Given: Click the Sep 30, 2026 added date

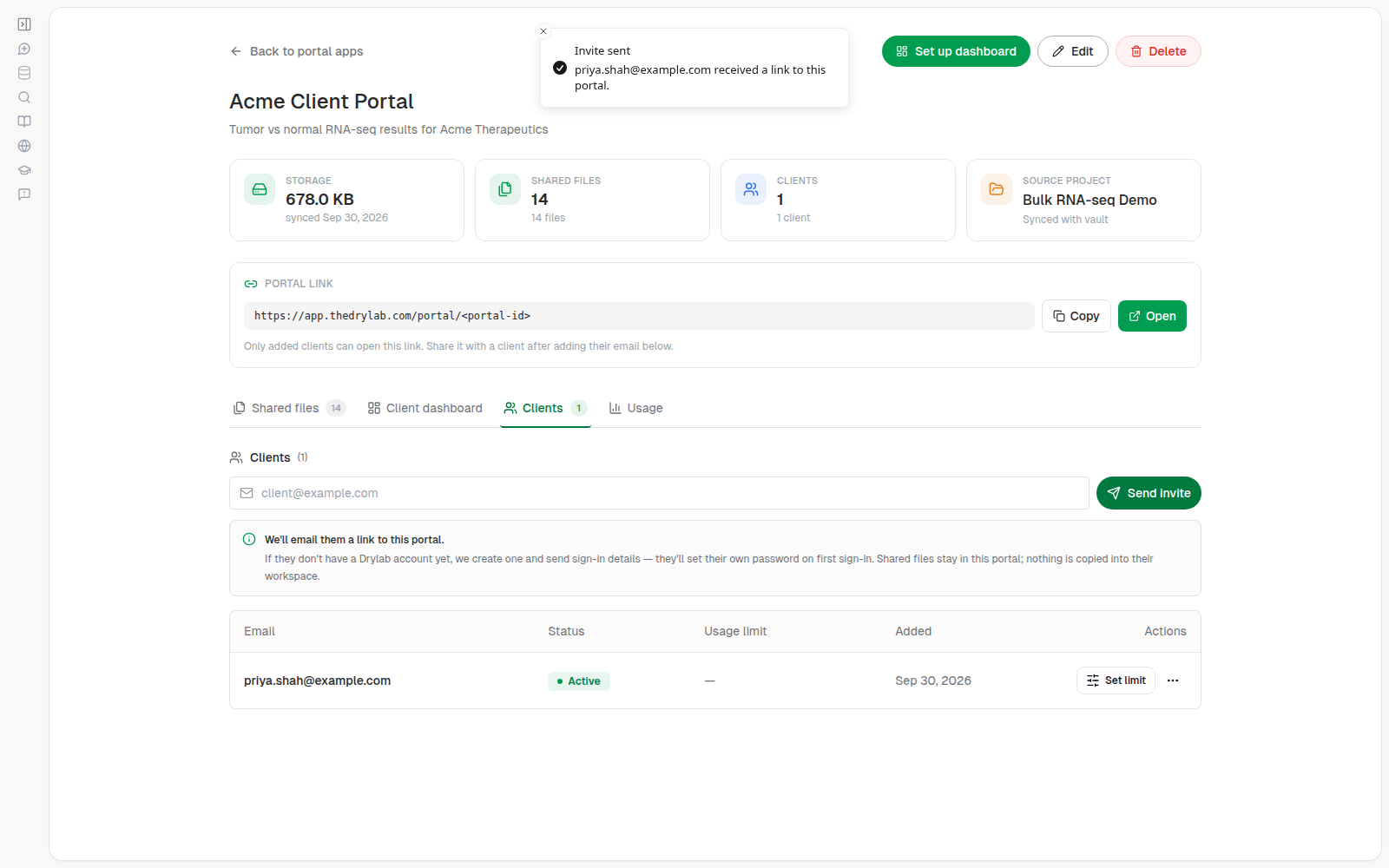Looking at the screenshot, I should coord(933,681).
